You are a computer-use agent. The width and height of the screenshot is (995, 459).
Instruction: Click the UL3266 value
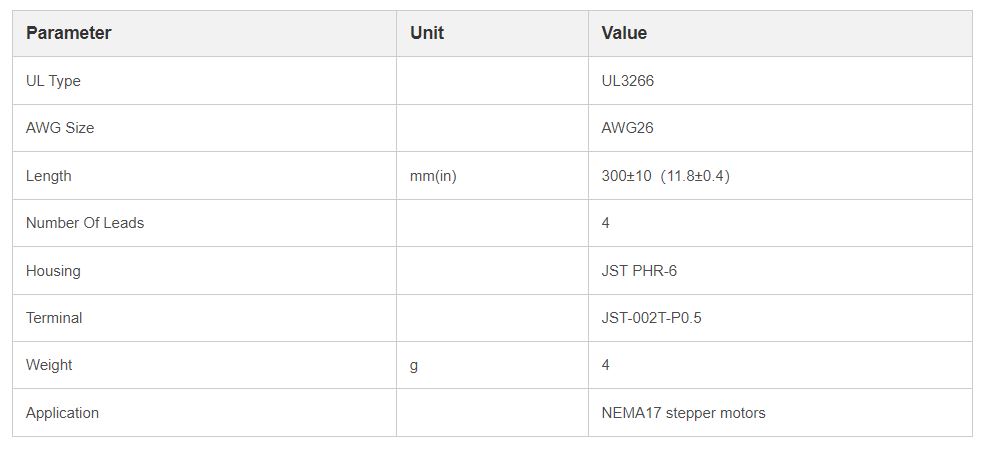tap(628, 81)
